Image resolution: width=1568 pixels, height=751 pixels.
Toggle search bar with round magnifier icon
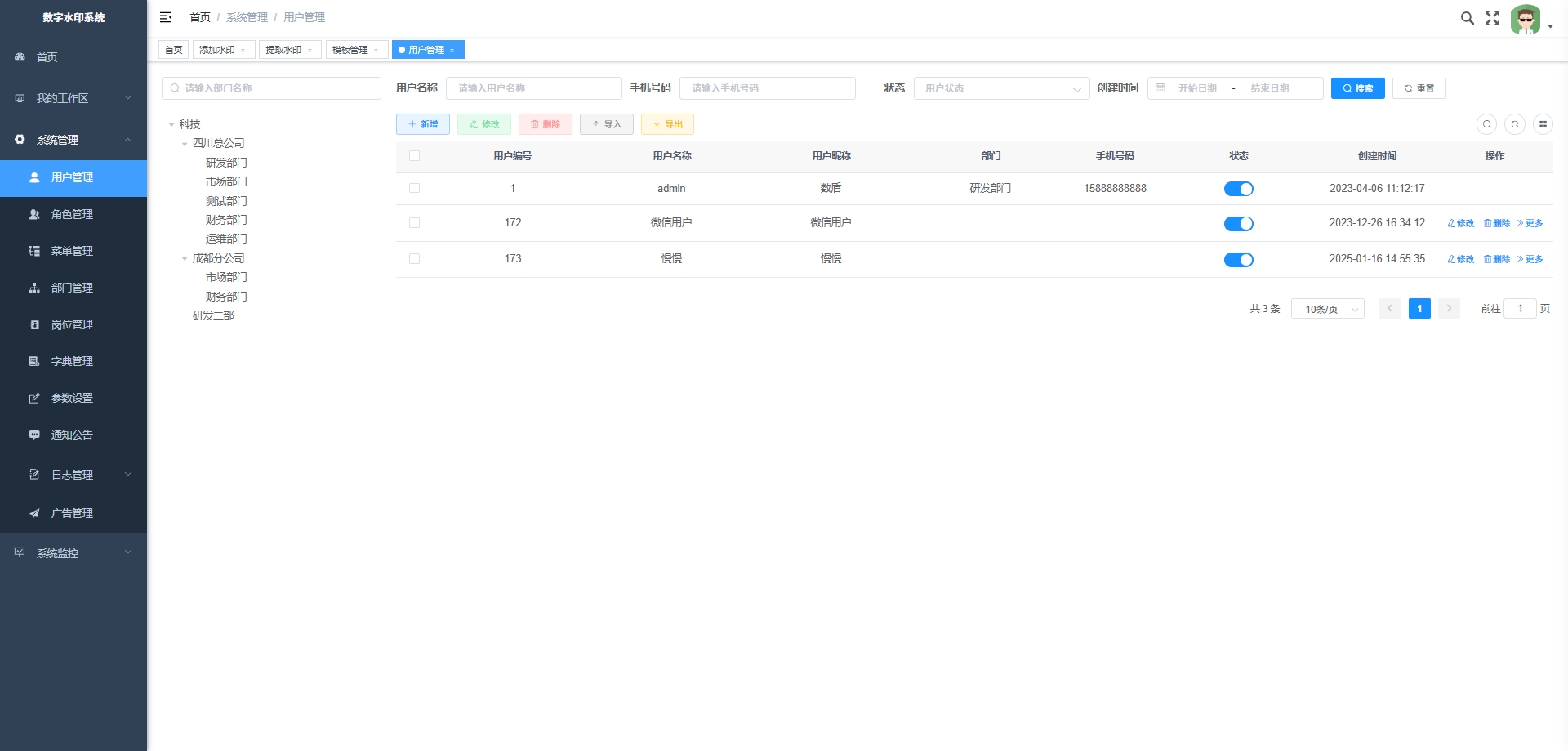click(1487, 124)
